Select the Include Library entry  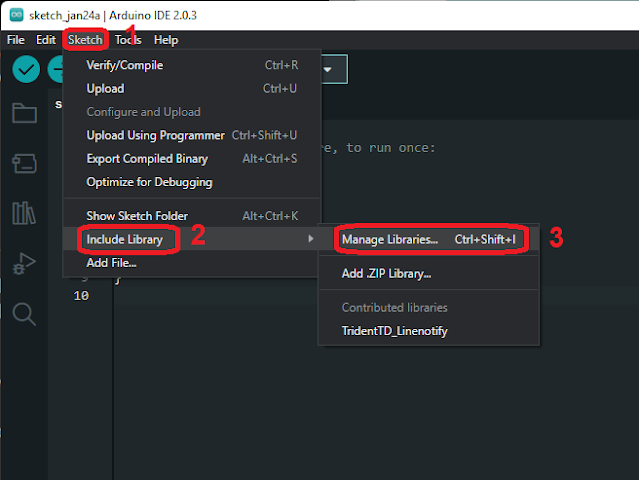[192, 239]
